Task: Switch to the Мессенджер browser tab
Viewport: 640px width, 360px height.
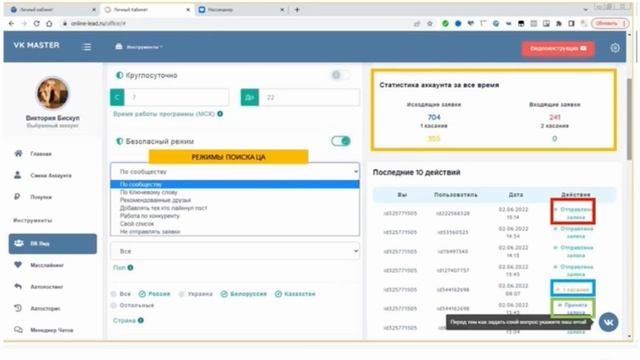Action: 240,9
